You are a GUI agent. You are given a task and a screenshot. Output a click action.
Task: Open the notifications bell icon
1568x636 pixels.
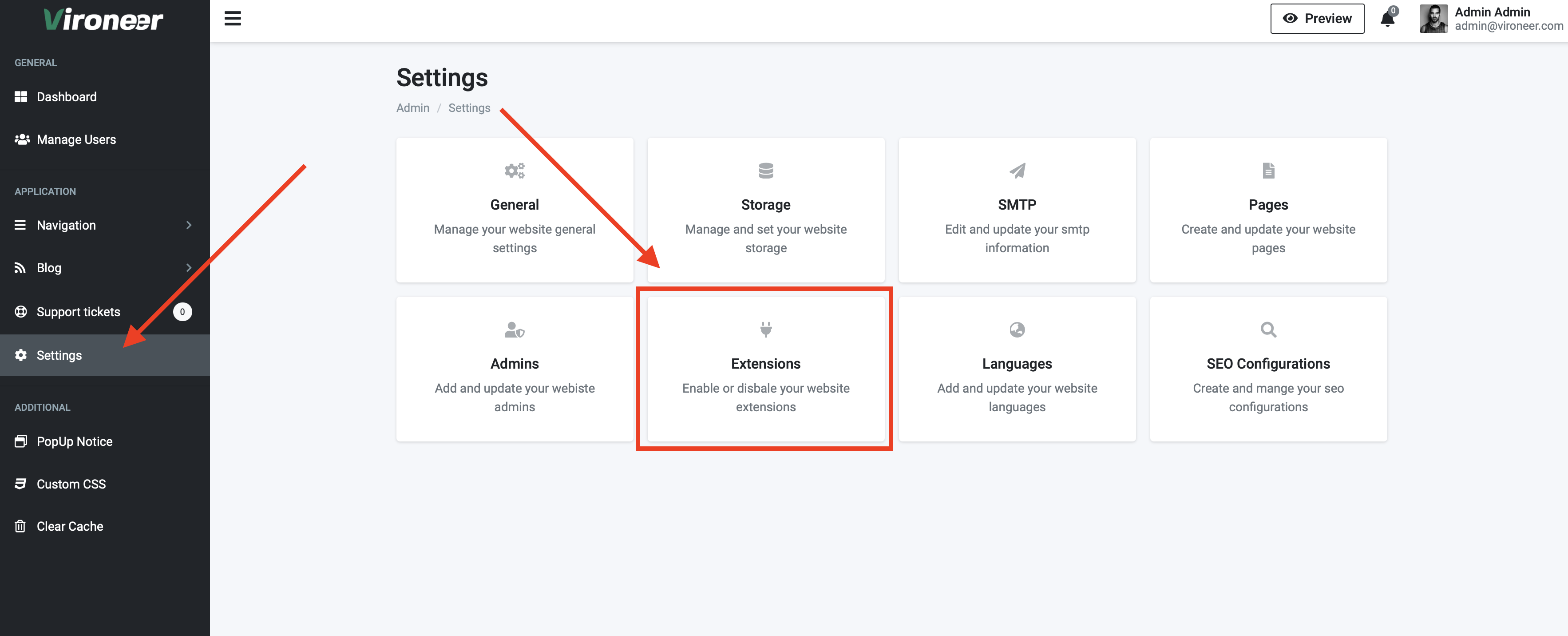click(1387, 19)
